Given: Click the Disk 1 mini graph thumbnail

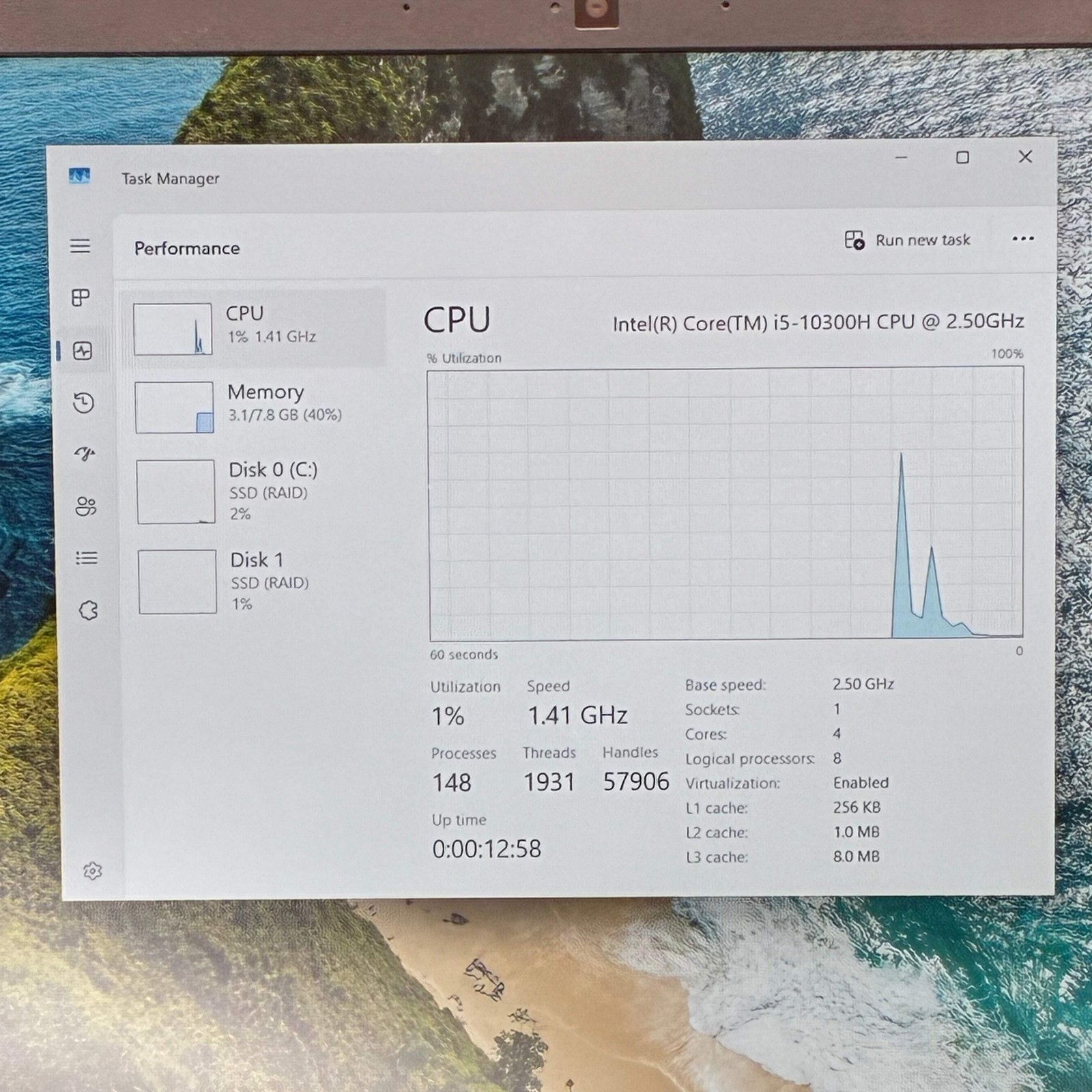Looking at the screenshot, I should click(177, 581).
